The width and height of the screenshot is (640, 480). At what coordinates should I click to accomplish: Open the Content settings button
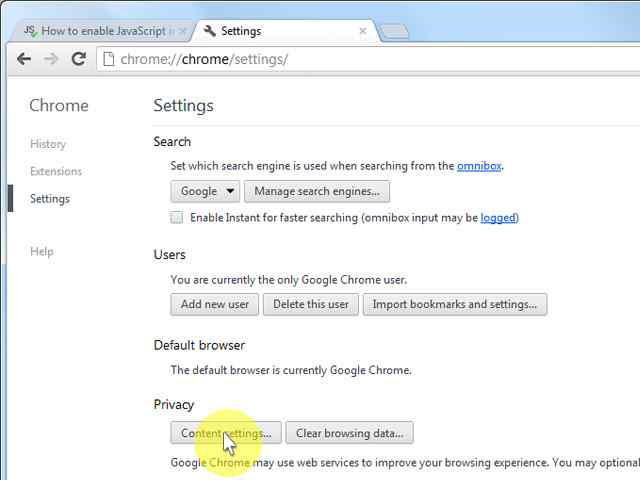[226, 433]
